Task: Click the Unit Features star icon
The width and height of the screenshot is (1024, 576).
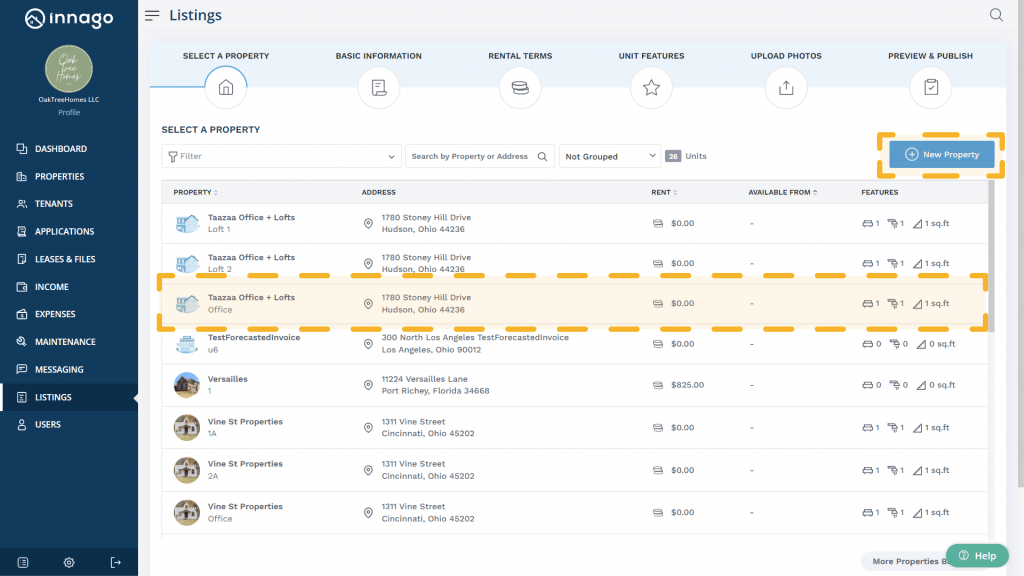Action: pyautogui.click(x=651, y=88)
